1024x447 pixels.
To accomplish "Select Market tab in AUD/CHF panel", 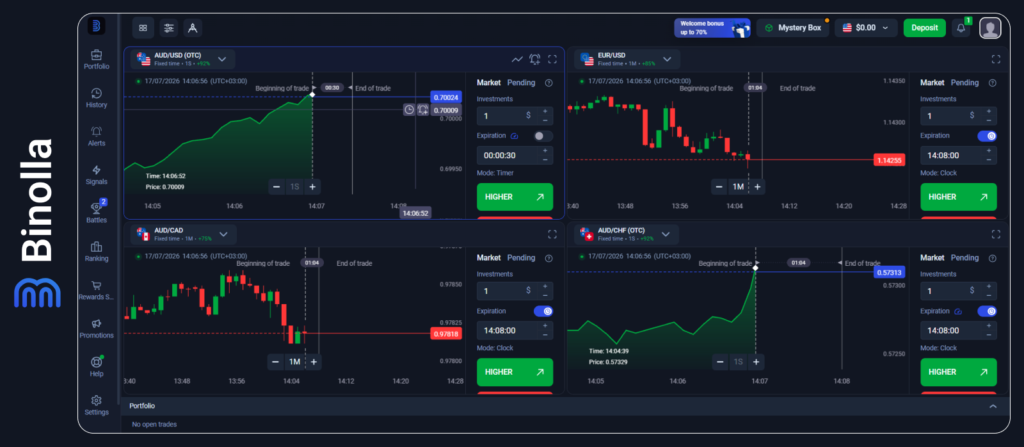I will point(932,257).
